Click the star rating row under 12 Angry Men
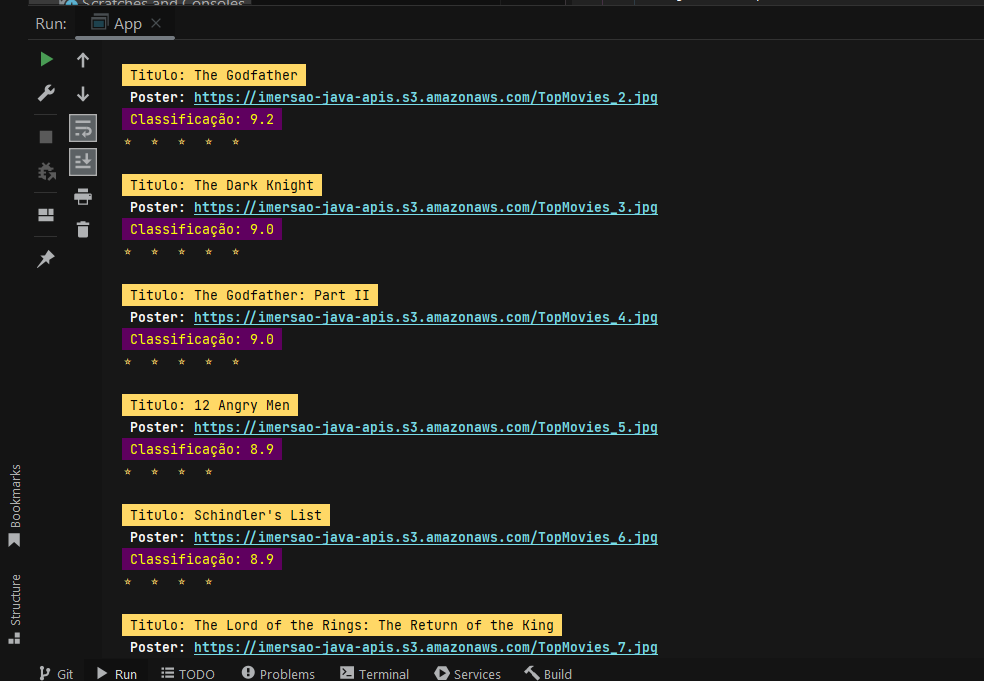 click(x=168, y=472)
